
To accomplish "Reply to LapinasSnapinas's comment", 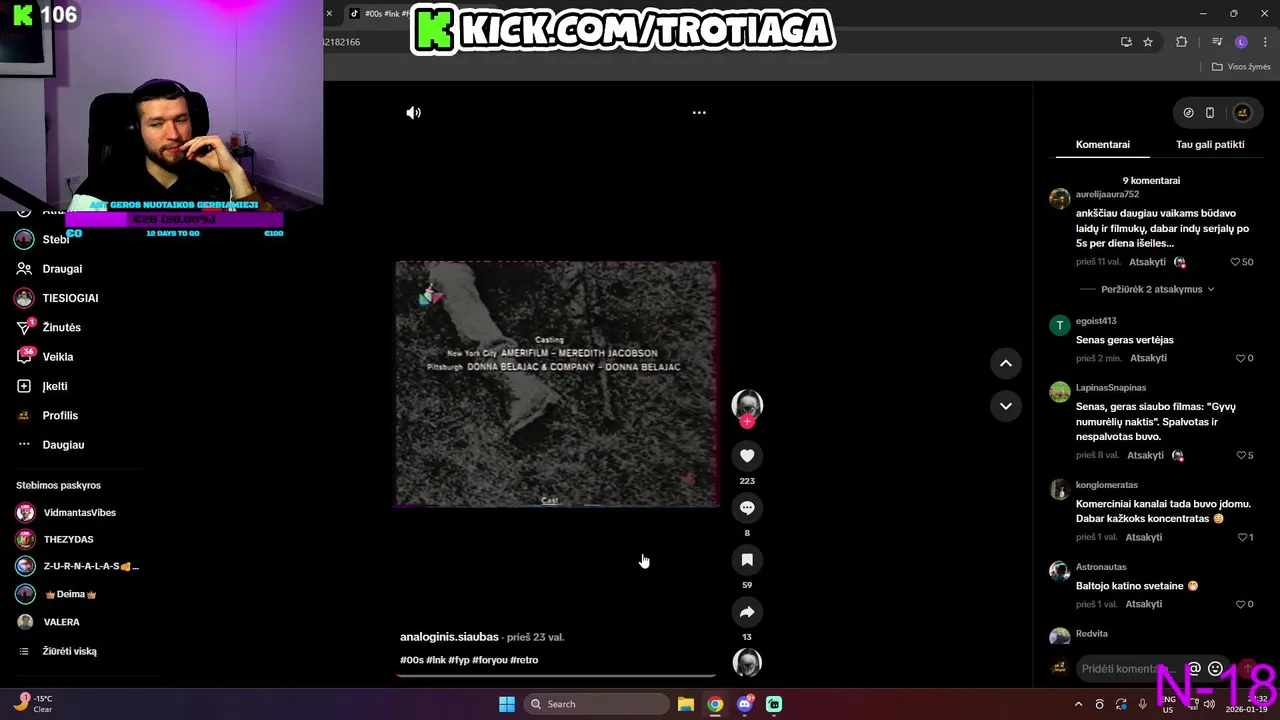I will tap(1145, 455).
